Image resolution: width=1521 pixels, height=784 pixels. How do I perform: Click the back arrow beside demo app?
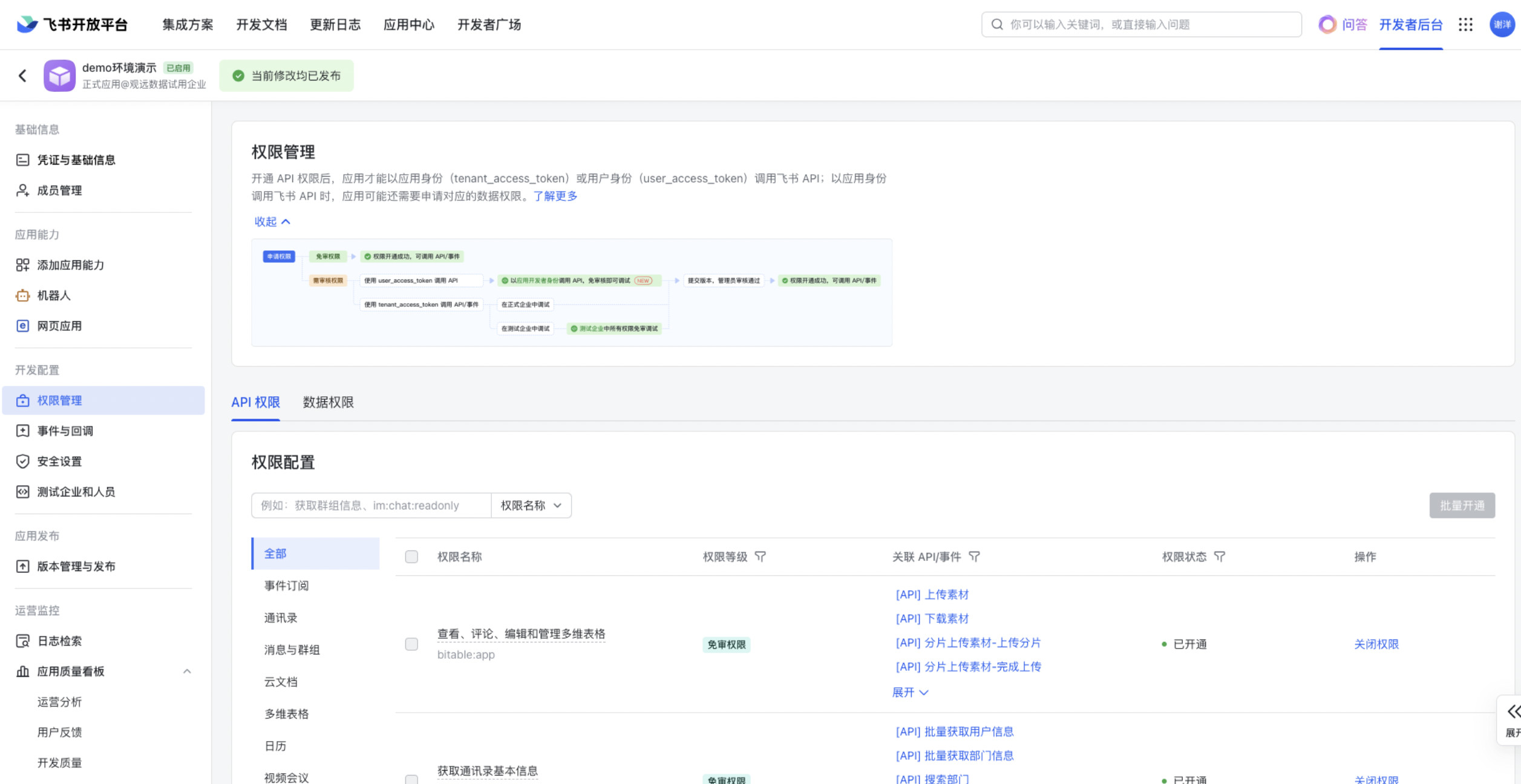click(x=22, y=76)
